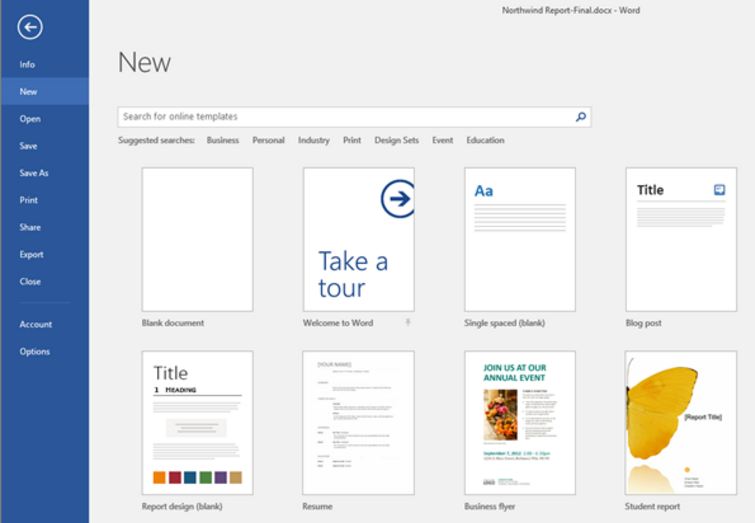
Task: Search suggested Event templates
Action: tap(442, 140)
